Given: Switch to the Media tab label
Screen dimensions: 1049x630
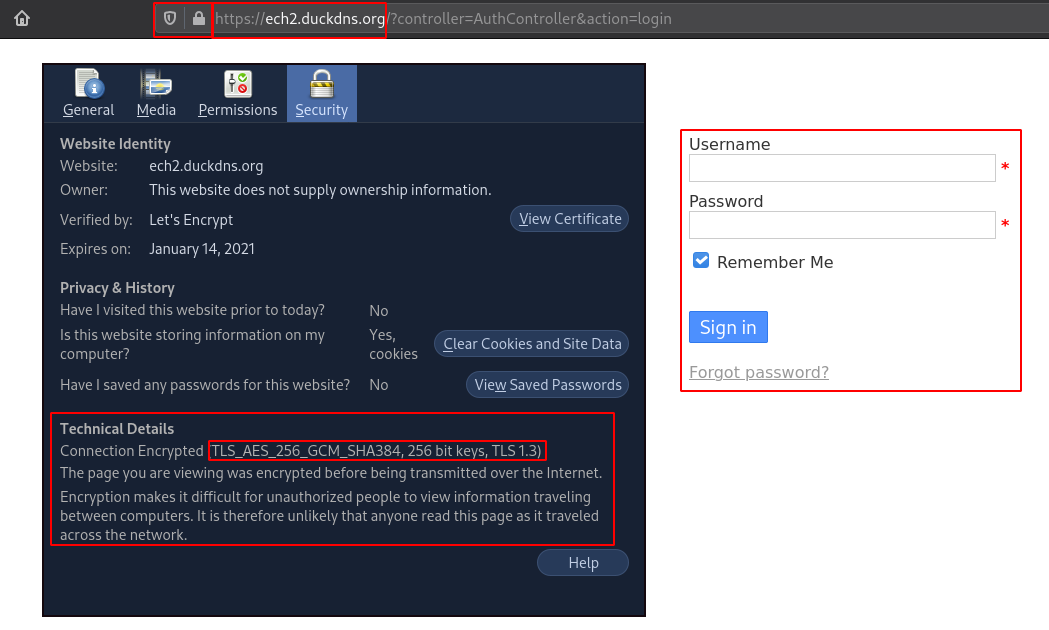Looking at the screenshot, I should coord(156,110).
